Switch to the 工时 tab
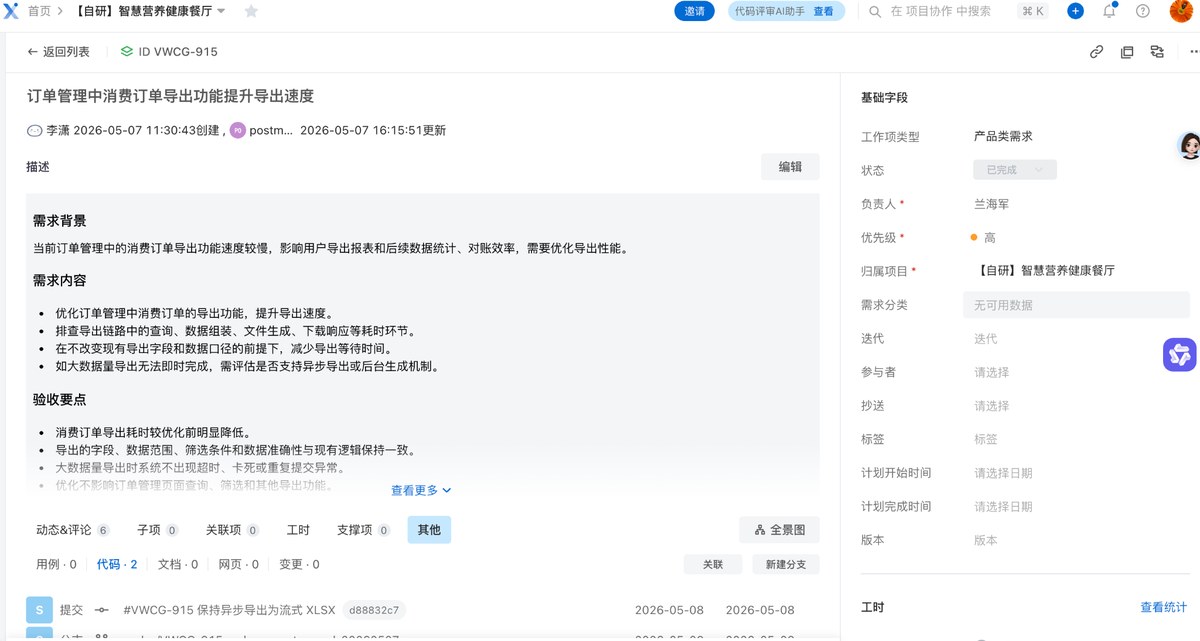This screenshot has width=1200, height=641. (x=298, y=530)
